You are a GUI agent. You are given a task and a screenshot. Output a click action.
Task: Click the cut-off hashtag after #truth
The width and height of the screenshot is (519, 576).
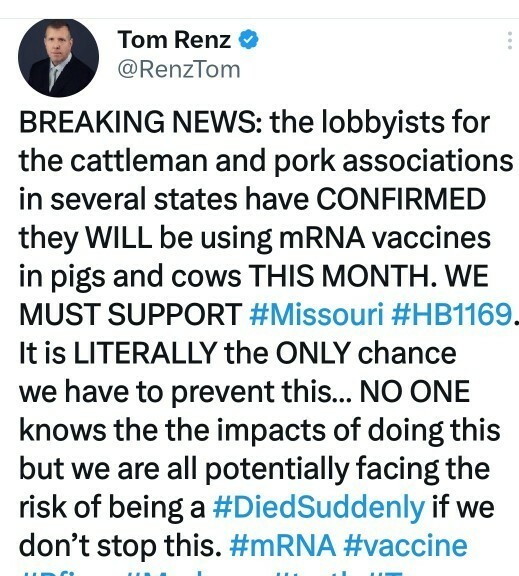(x=386, y=573)
